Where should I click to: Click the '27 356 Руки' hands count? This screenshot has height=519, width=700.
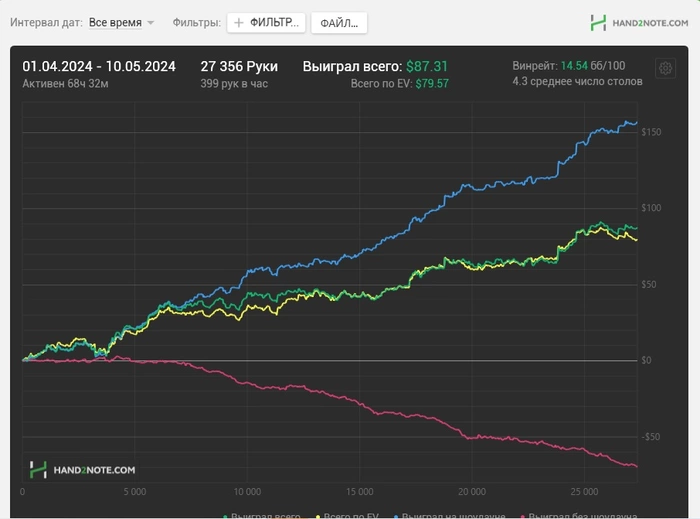pos(239,66)
